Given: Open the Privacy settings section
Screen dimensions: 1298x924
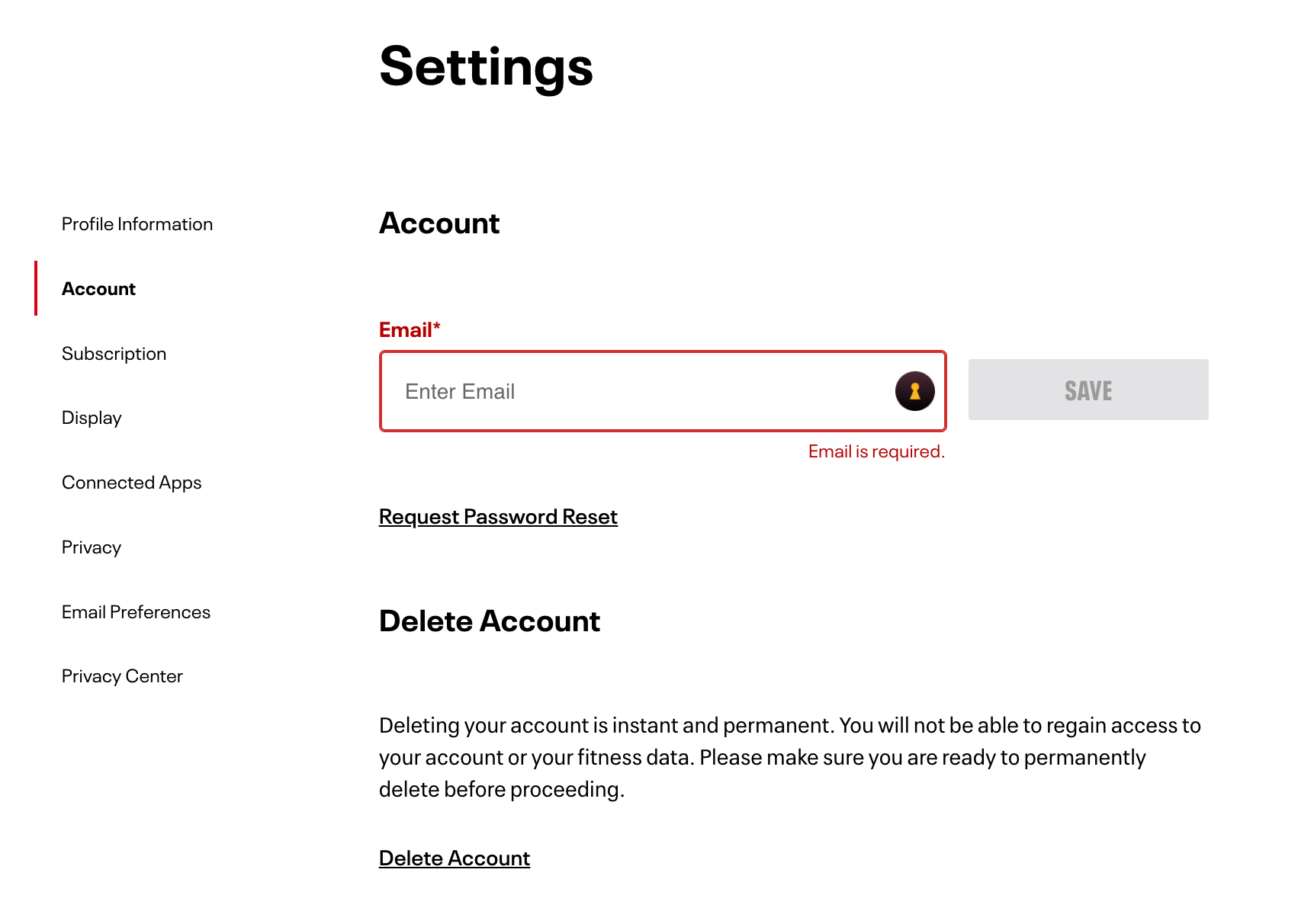Looking at the screenshot, I should click(x=92, y=547).
